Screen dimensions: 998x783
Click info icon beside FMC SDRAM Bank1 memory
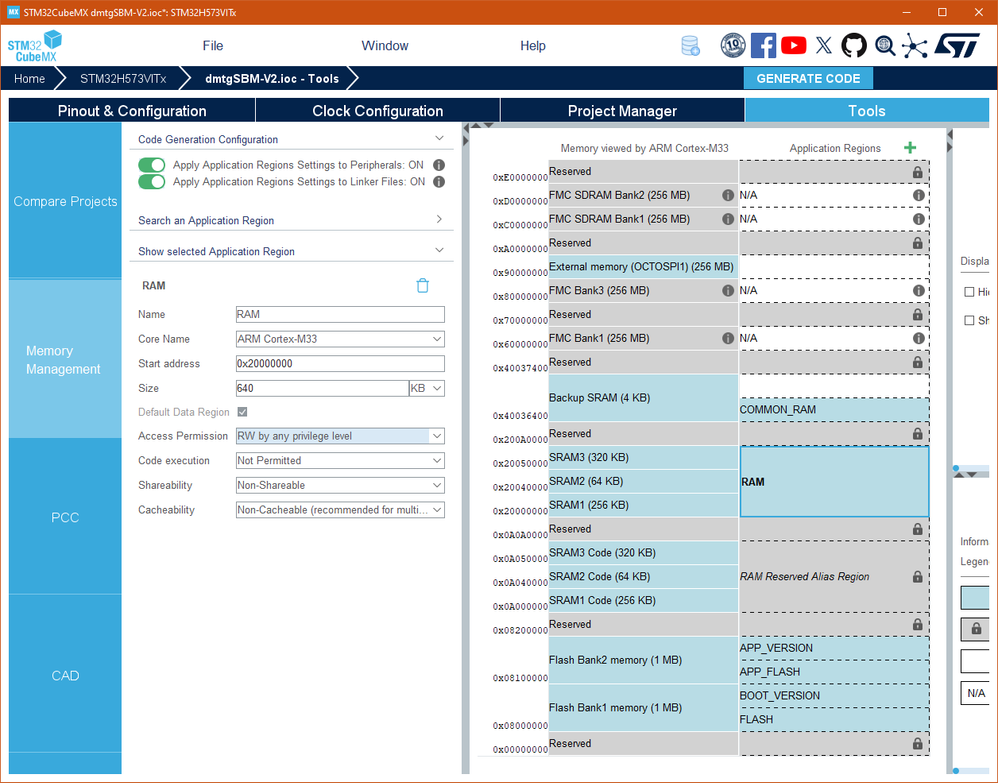coord(728,219)
